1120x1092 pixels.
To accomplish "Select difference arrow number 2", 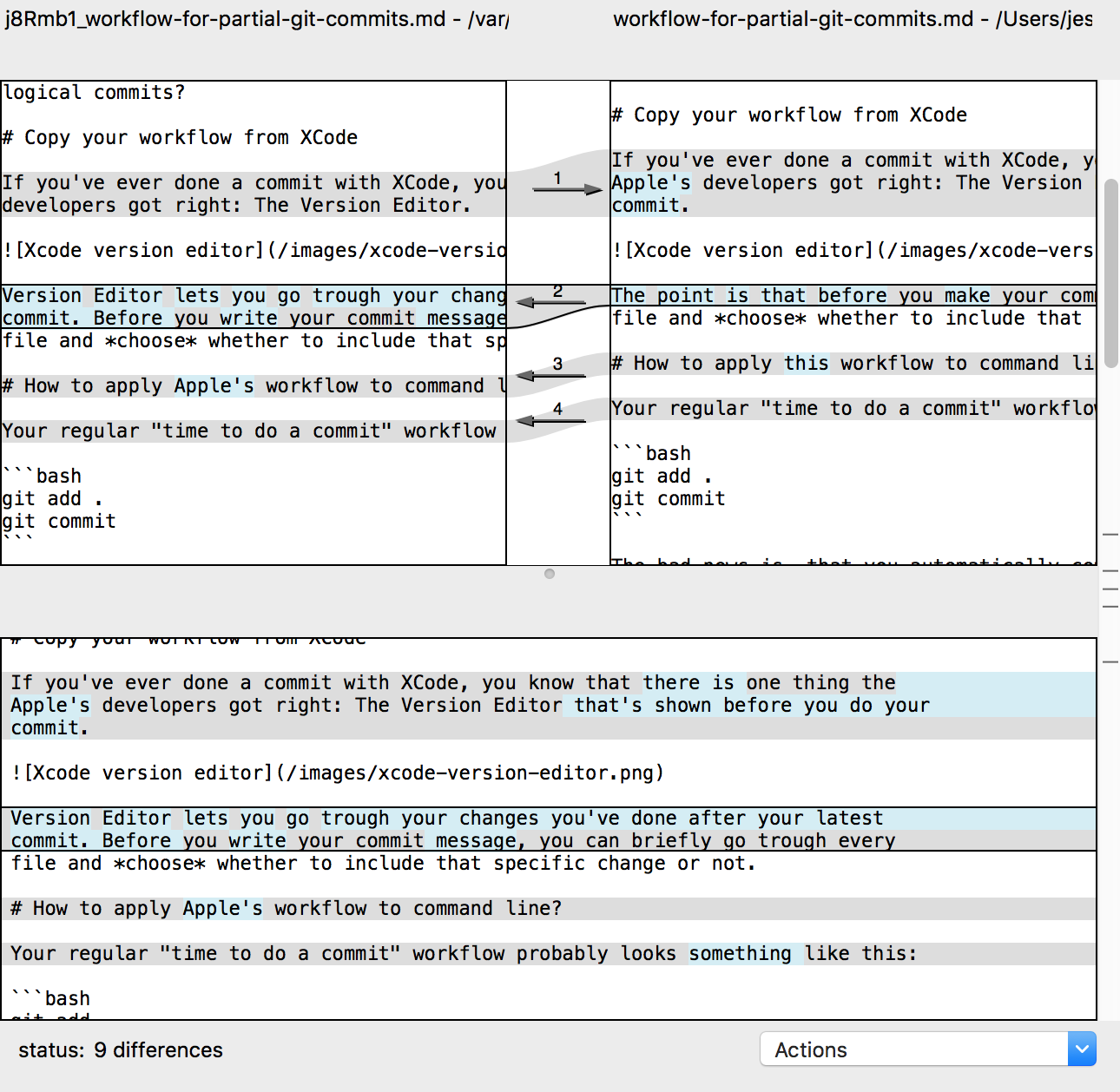I will click(550, 301).
